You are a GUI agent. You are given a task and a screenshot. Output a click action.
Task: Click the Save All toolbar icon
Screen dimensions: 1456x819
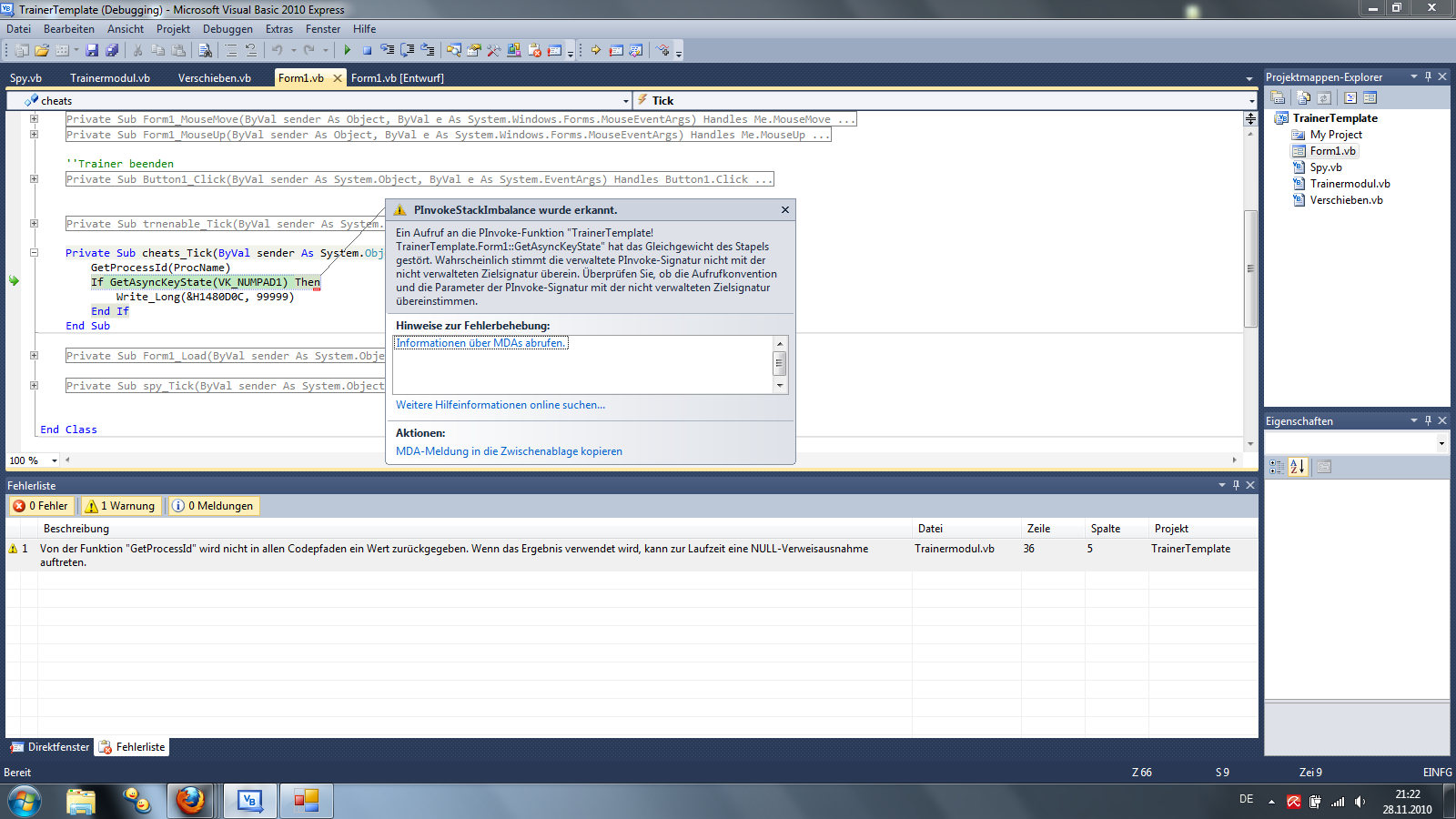(111, 51)
